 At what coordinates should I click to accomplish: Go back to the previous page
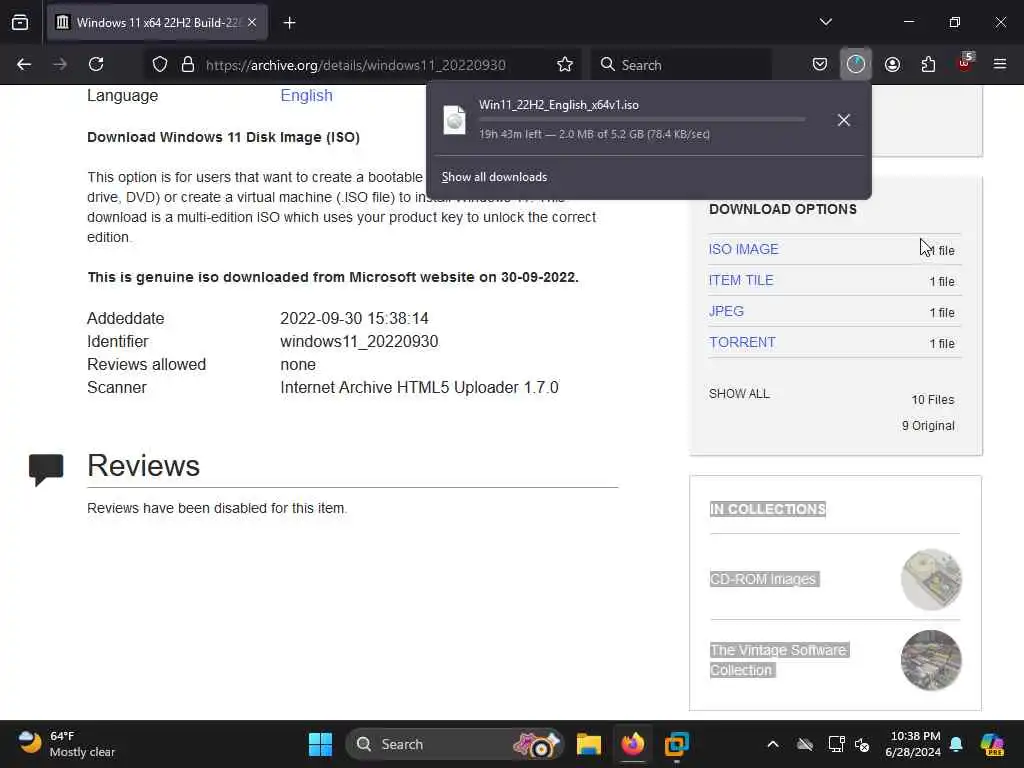coord(24,64)
